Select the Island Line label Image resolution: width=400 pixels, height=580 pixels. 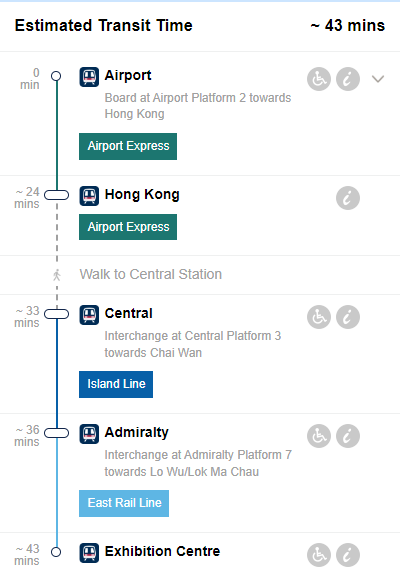(x=116, y=384)
